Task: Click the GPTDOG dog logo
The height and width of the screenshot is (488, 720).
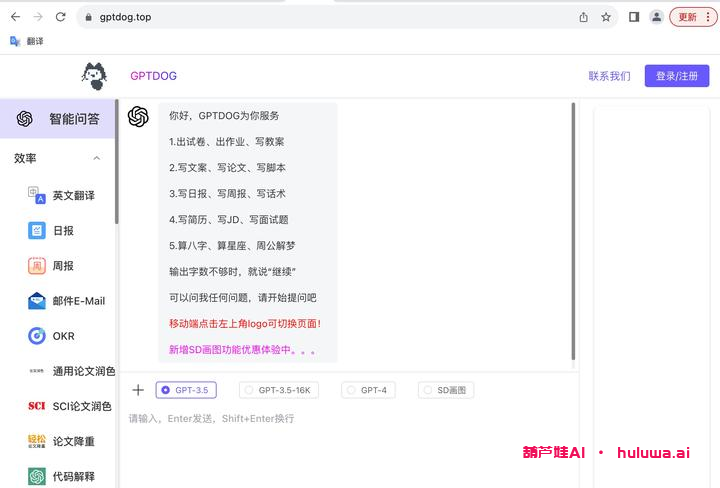Action: click(93, 76)
